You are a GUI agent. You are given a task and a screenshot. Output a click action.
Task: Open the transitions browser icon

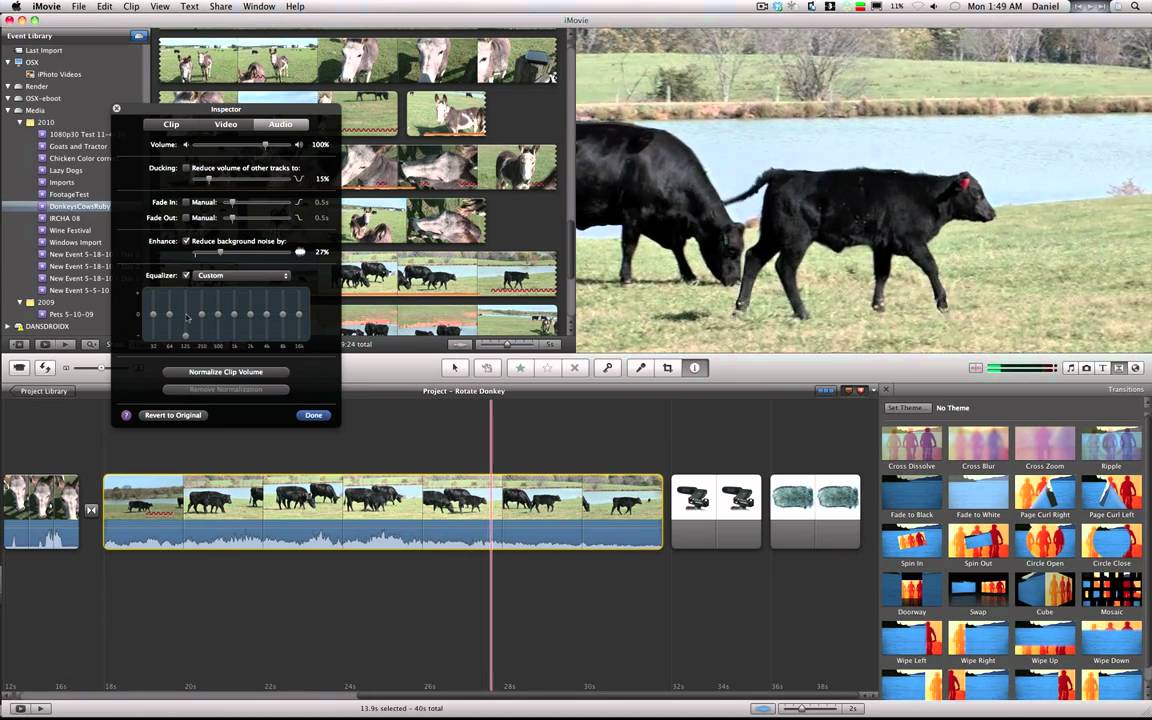1119,368
